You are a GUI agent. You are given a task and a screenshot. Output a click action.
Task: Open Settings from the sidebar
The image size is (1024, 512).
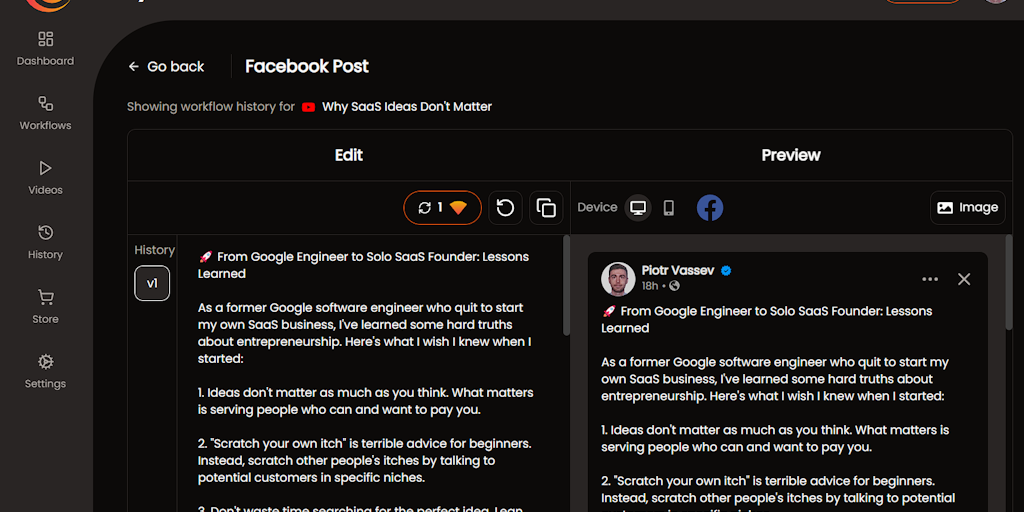pyautogui.click(x=45, y=372)
